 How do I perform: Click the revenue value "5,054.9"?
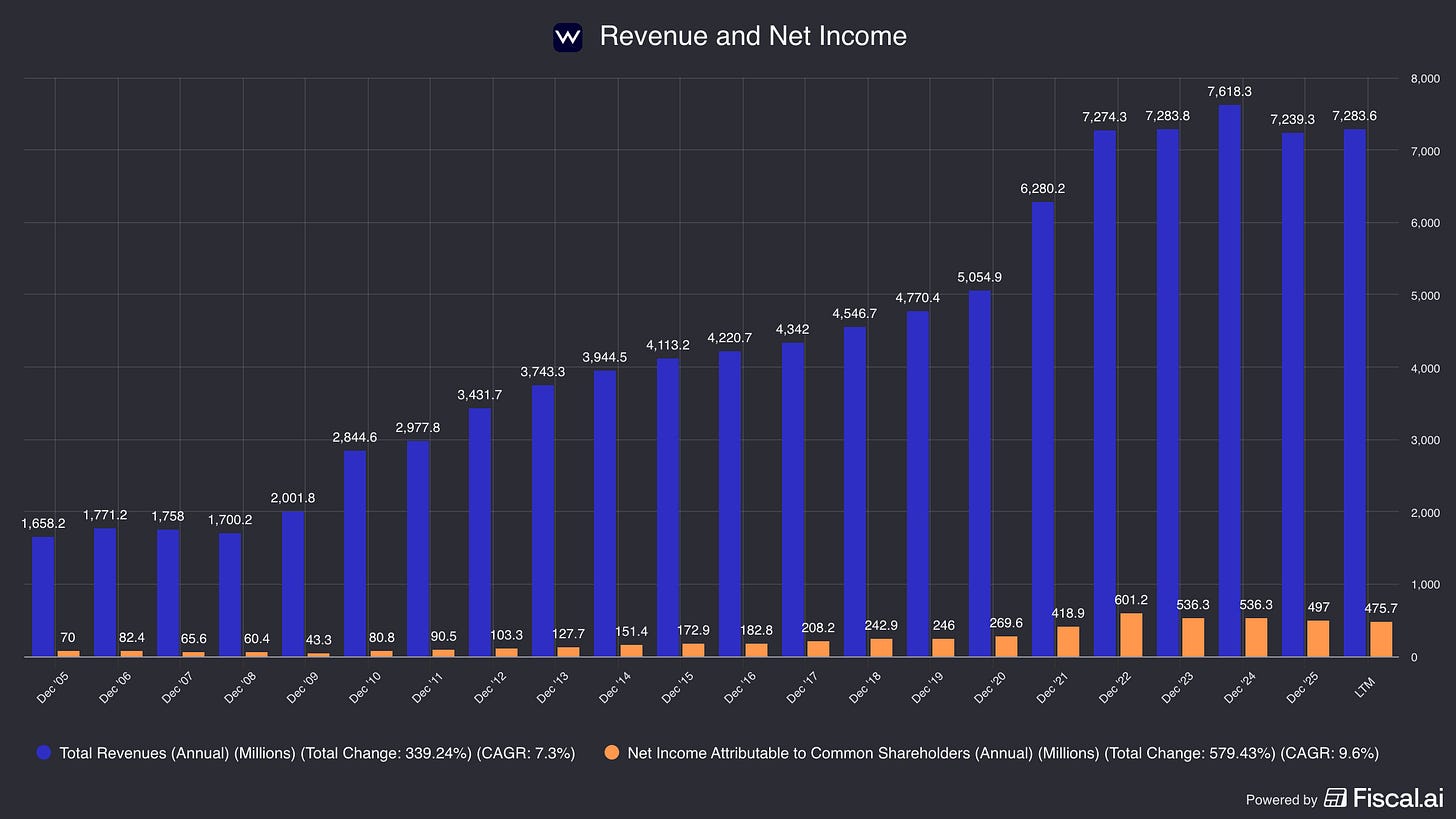tap(980, 277)
